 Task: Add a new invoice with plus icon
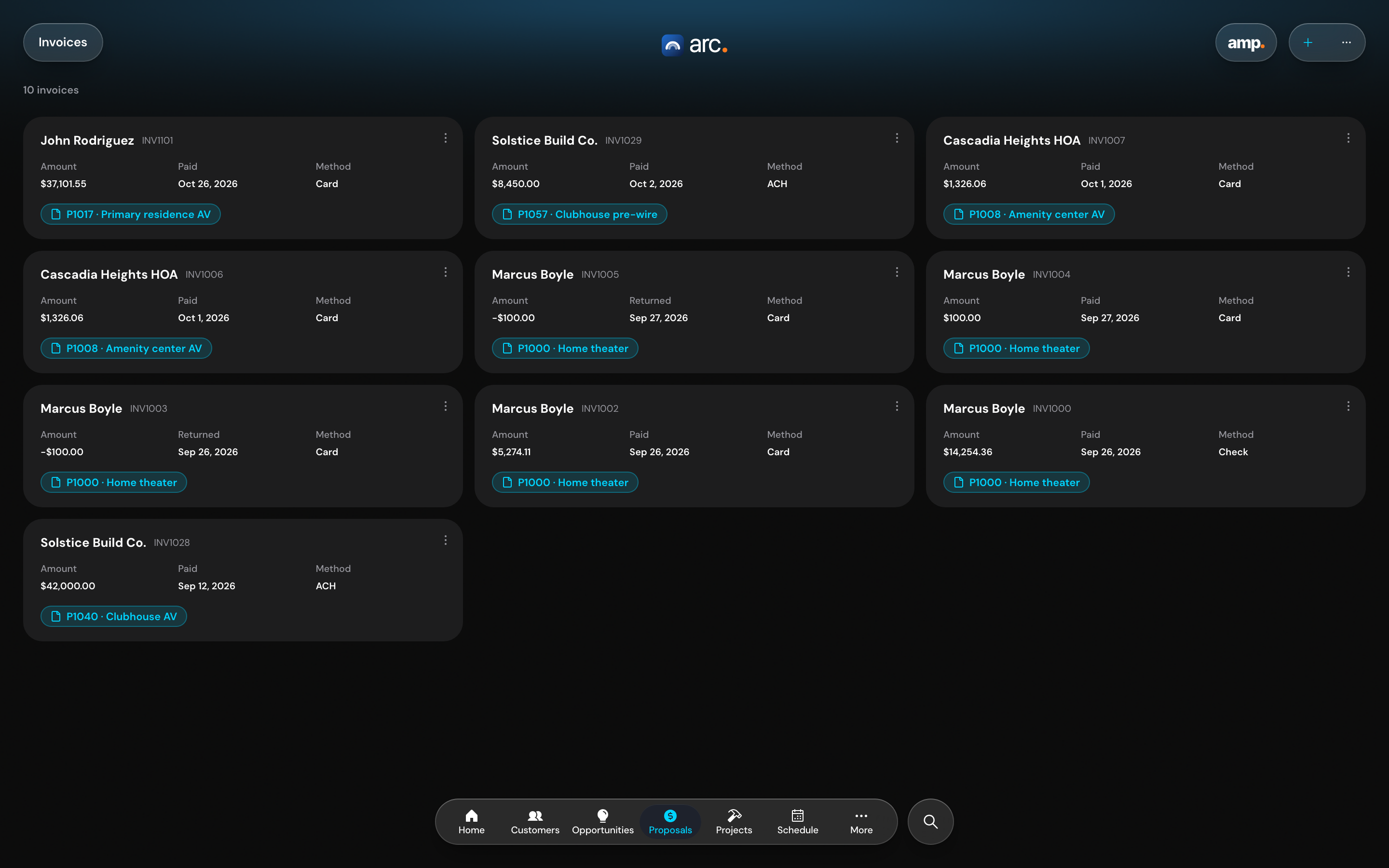coord(1307,42)
